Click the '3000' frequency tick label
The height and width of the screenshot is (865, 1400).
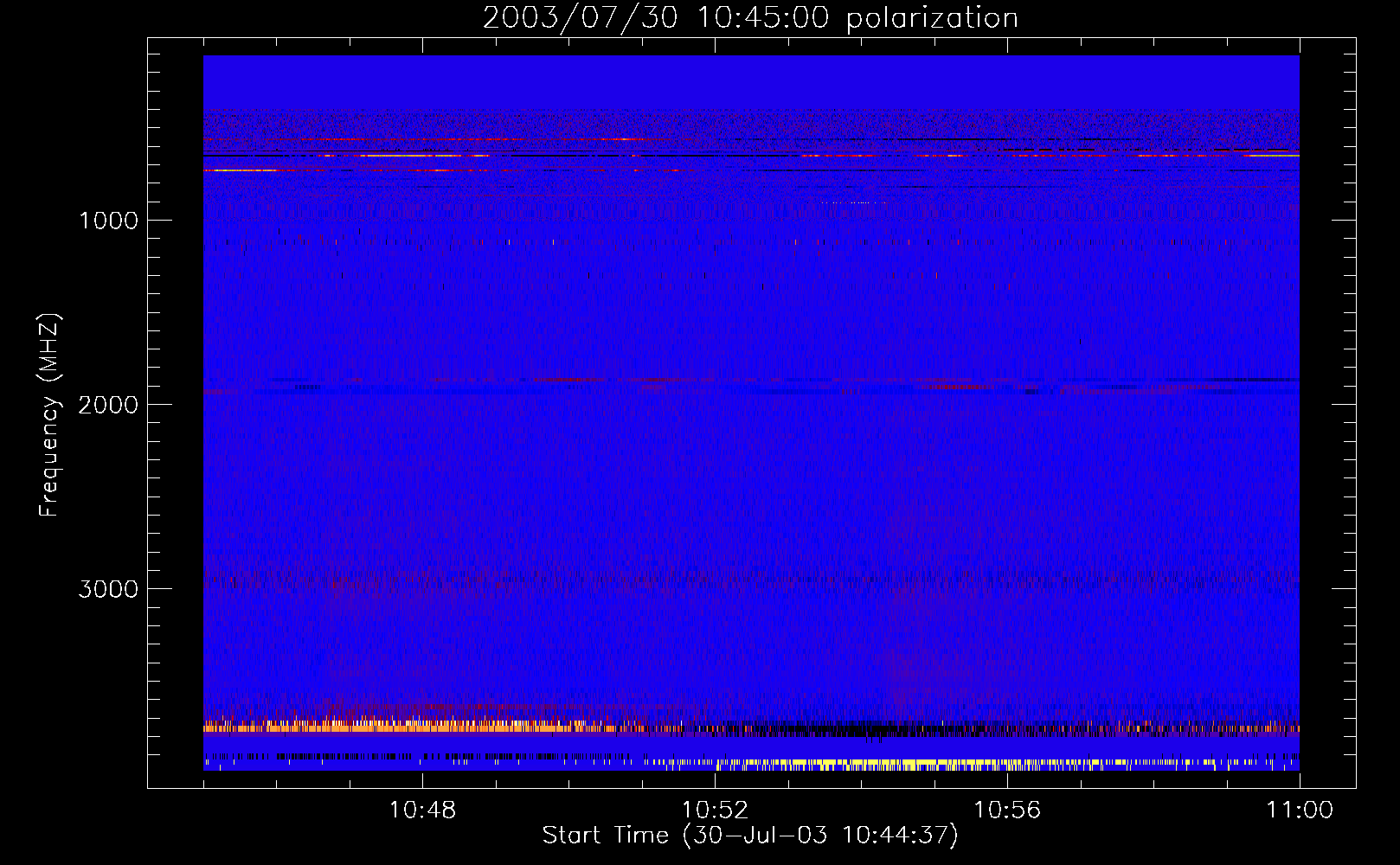click(x=108, y=589)
